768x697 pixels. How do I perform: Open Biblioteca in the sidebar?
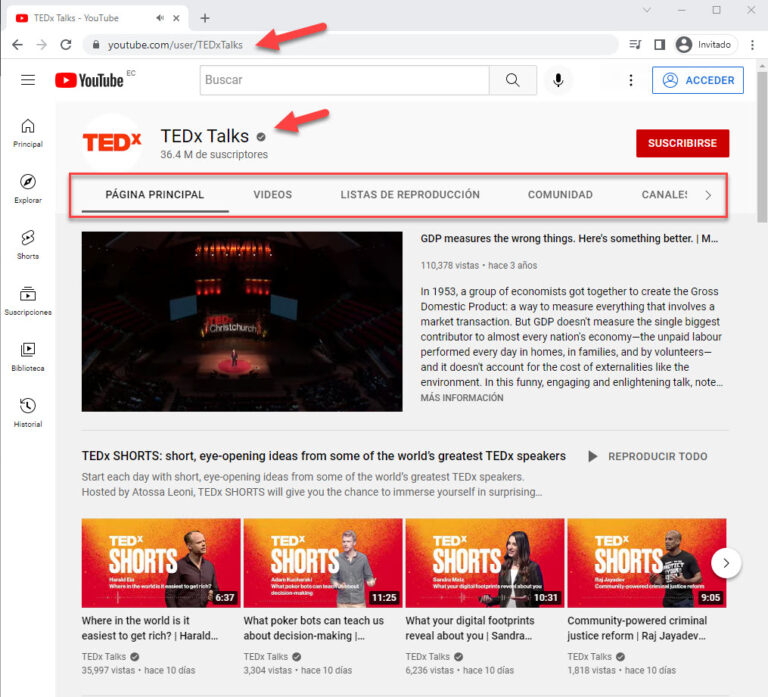(x=28, y=357)
